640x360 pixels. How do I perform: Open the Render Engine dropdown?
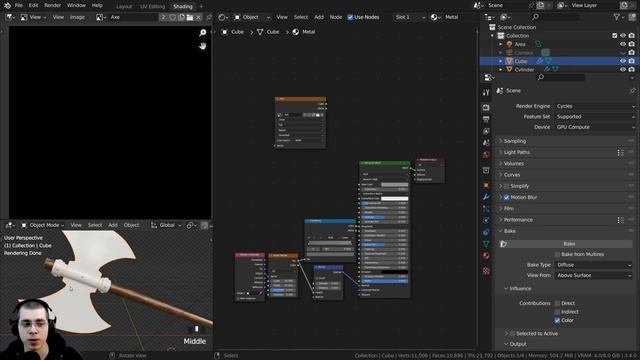point(595,106)
